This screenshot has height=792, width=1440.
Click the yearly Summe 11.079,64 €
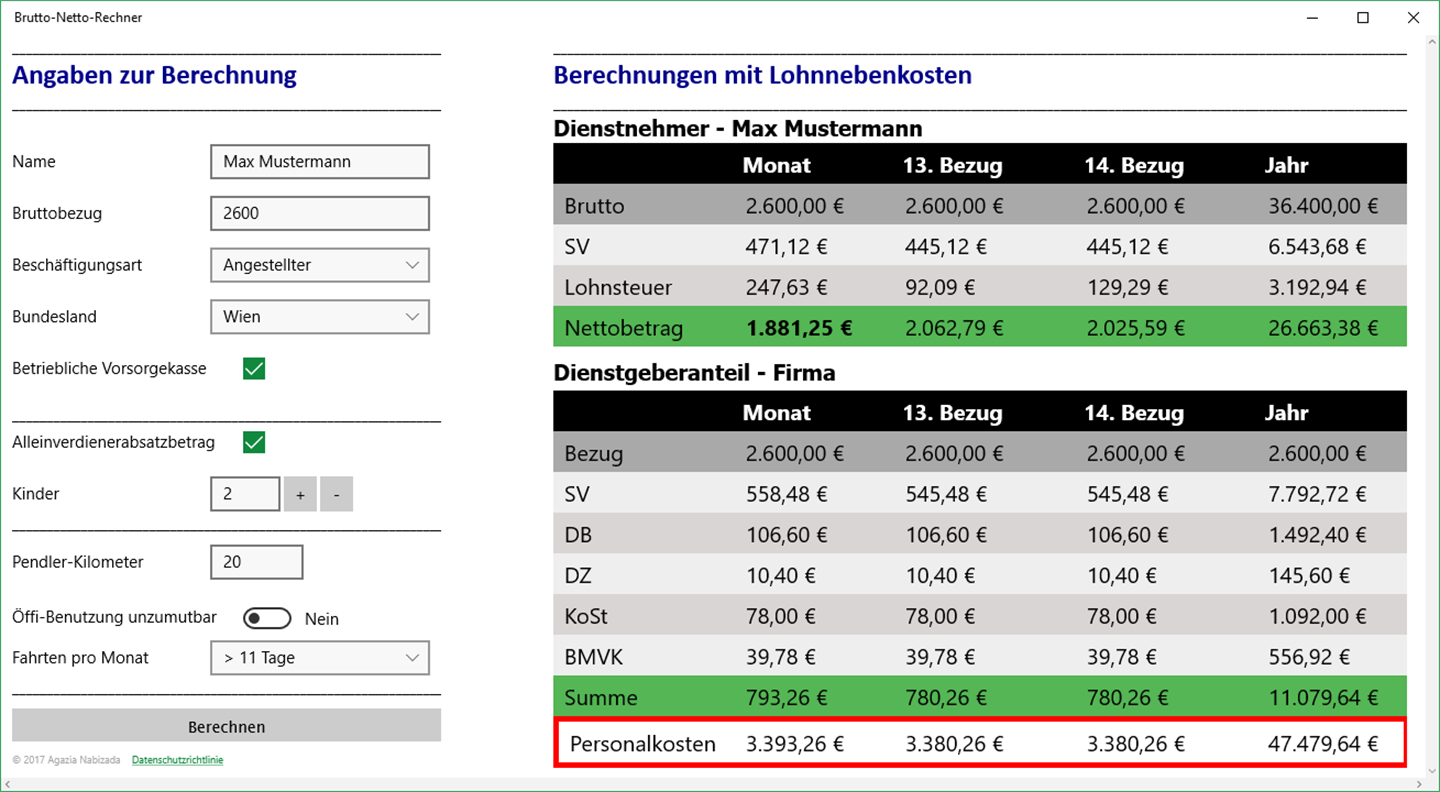(1323, 698)
